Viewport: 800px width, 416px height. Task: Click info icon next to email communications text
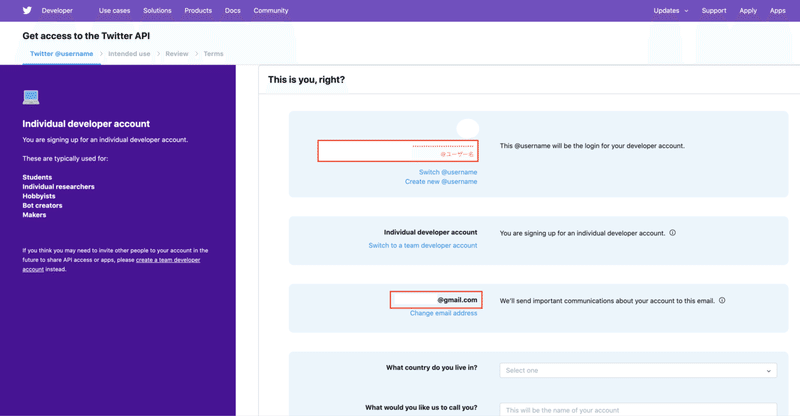pos(722,301)
